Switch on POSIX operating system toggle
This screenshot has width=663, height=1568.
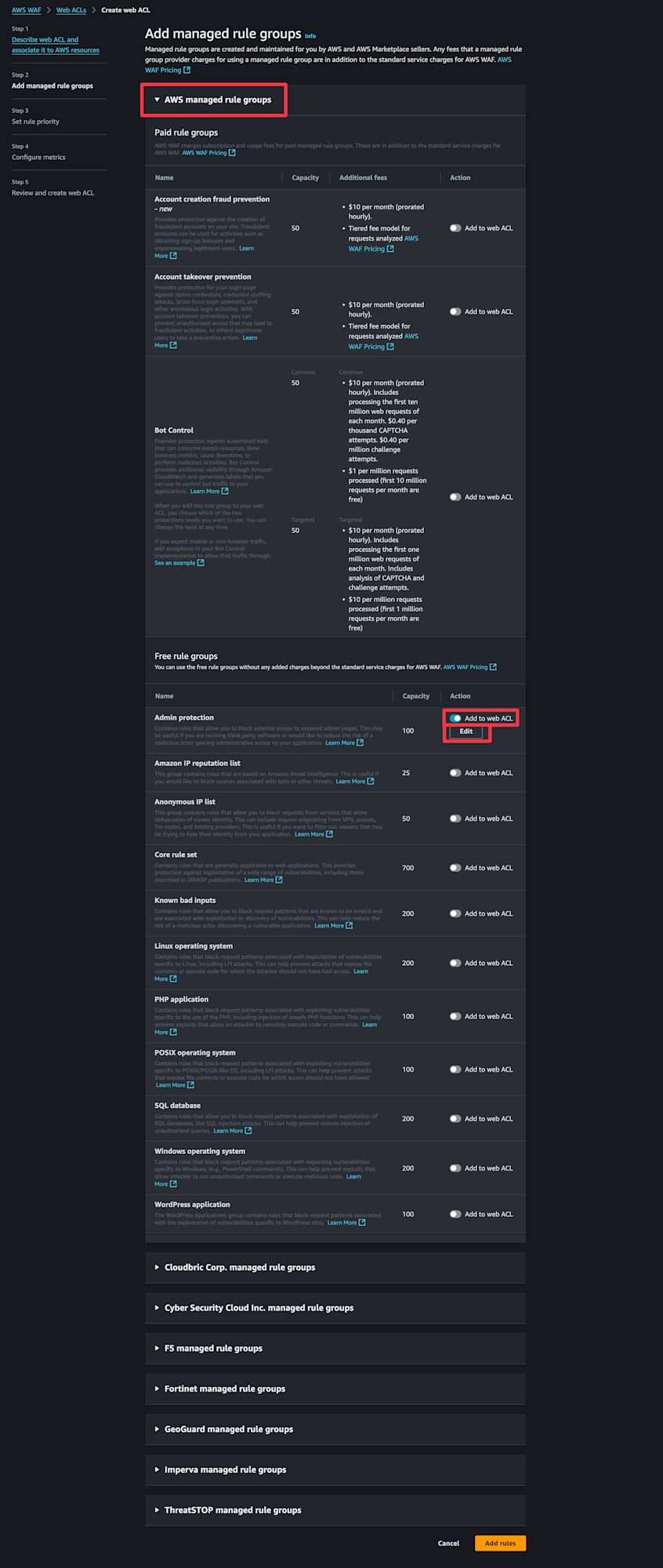455,1069
